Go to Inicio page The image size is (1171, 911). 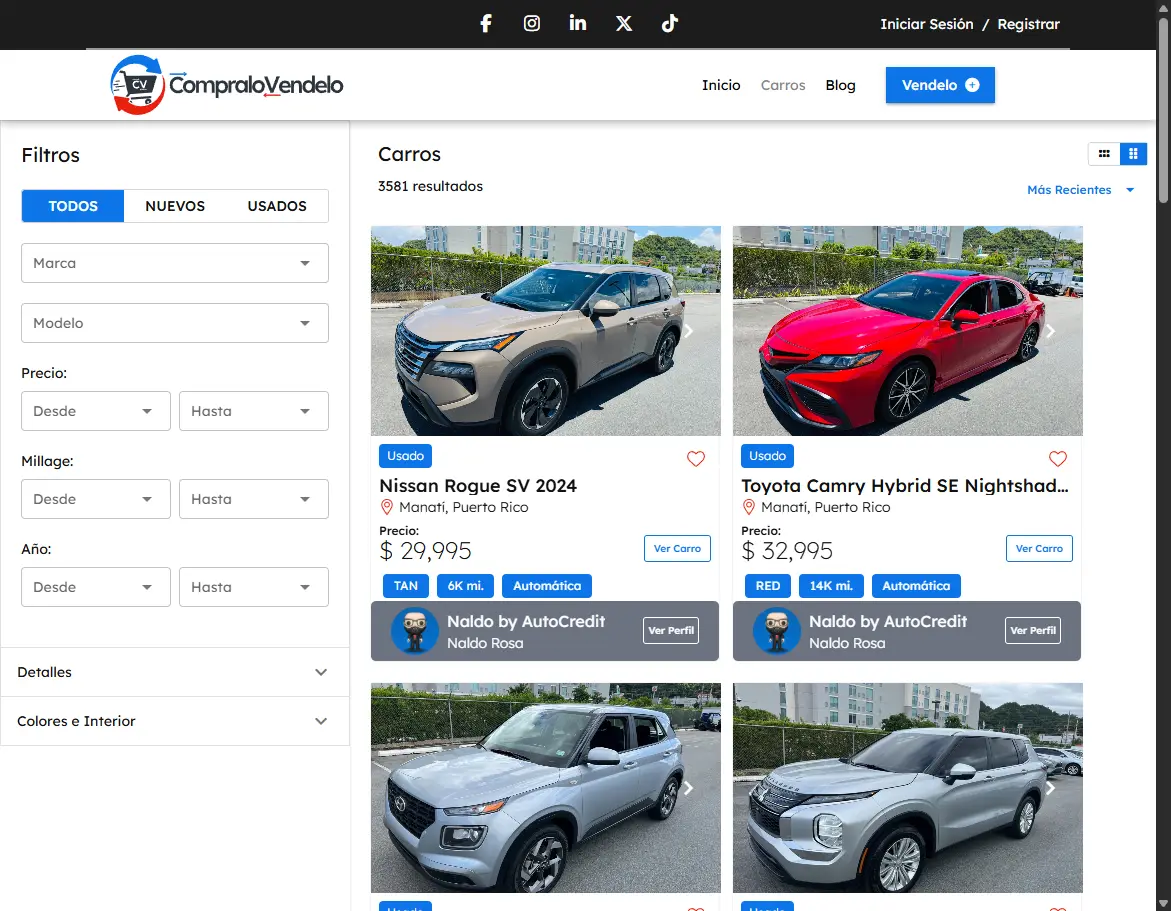click(721, 85)
